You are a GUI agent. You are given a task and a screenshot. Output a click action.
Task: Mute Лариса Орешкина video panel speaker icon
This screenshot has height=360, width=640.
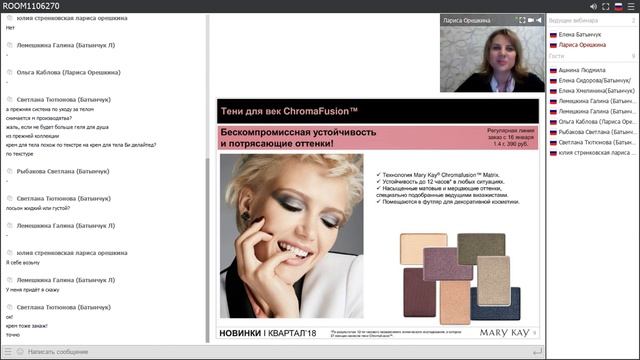(x=539, y=20)
